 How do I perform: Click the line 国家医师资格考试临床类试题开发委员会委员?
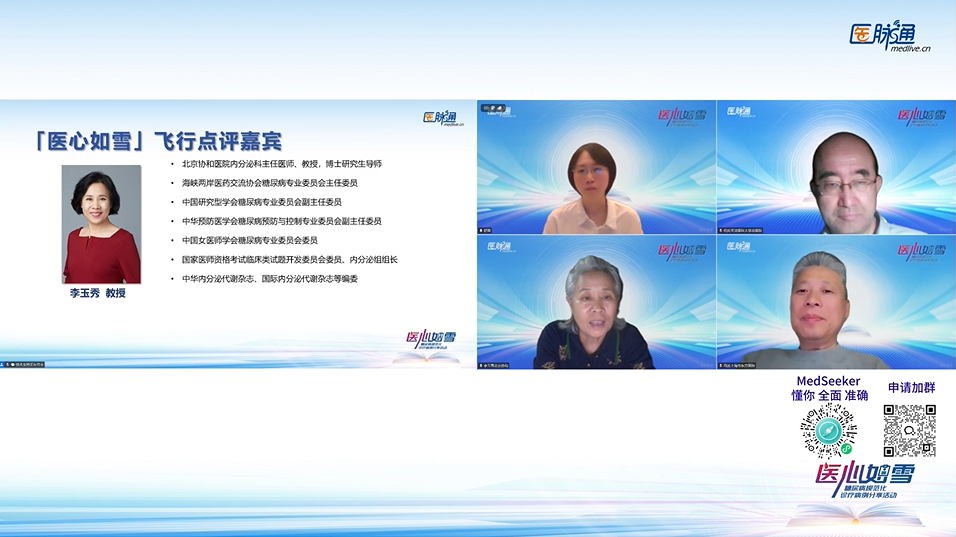(x=290, y=260)
